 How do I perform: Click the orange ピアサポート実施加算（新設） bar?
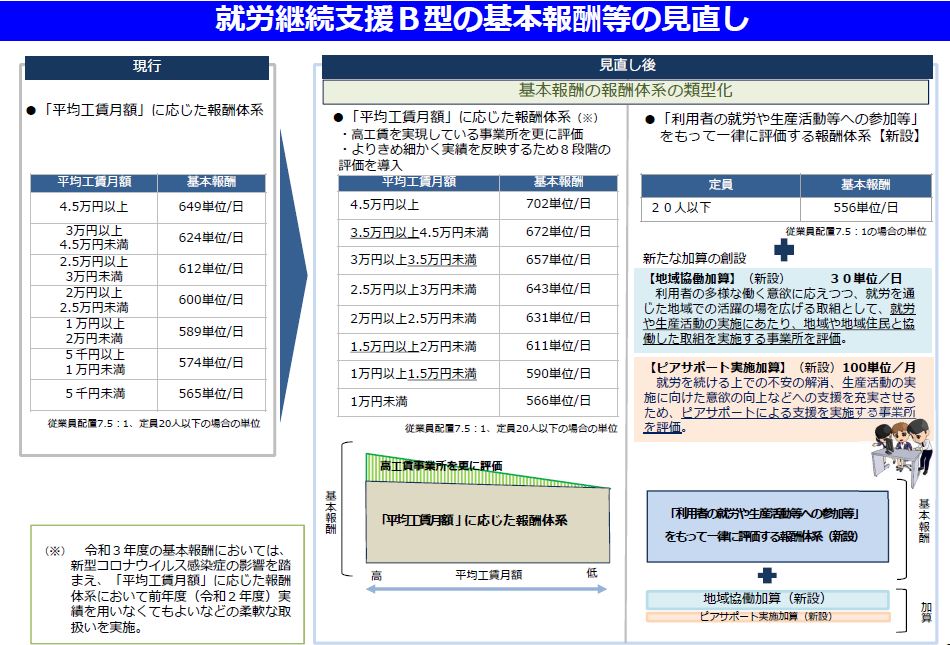pyautogui.click(x=766, y=617)
